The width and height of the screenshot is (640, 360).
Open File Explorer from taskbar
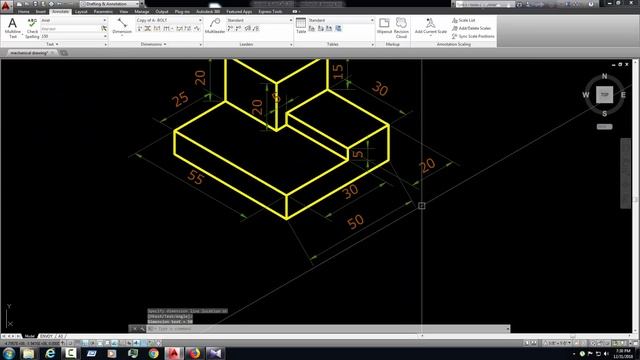click(x=29, y=353)
